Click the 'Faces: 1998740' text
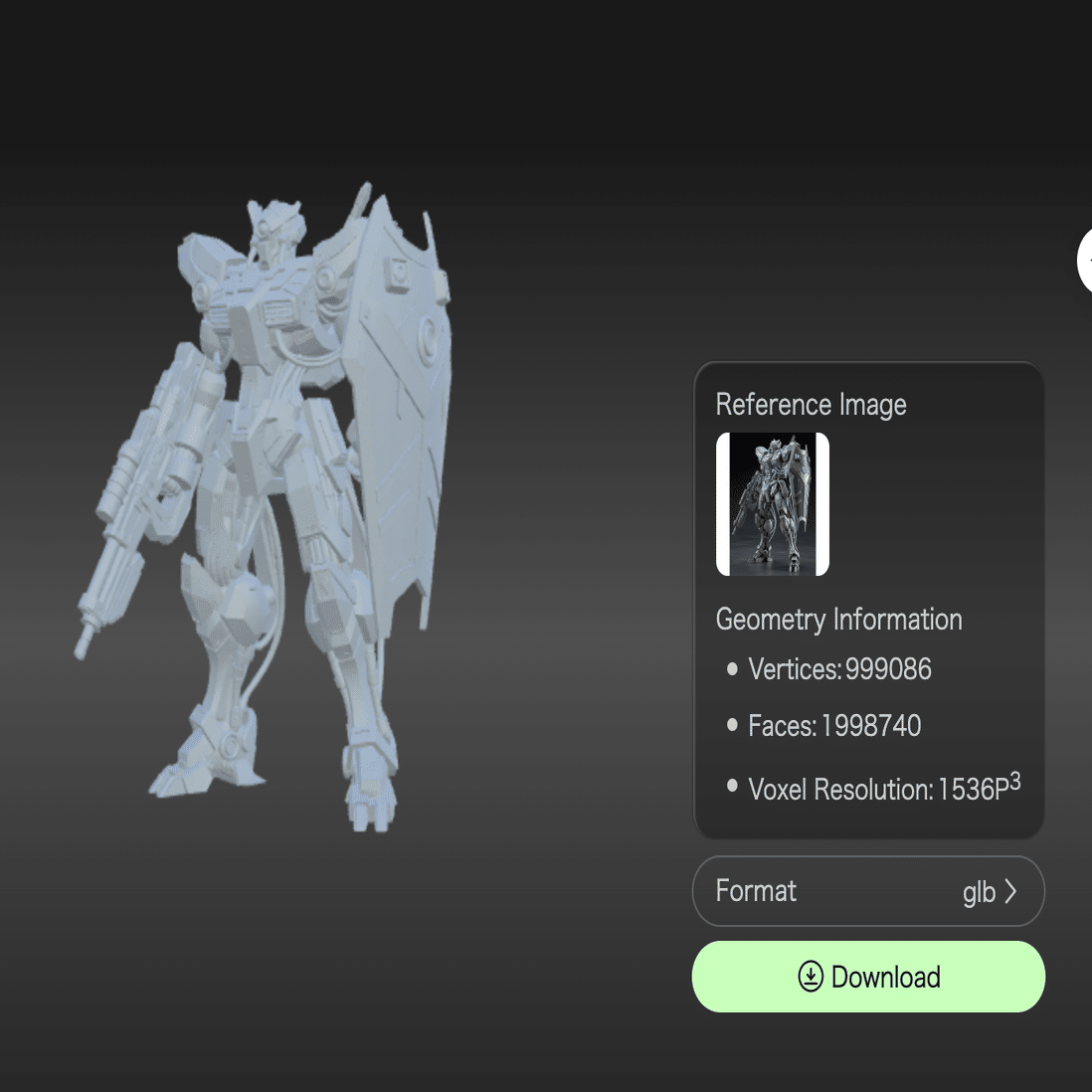The image size is (1092, 1092). (834, 726)
